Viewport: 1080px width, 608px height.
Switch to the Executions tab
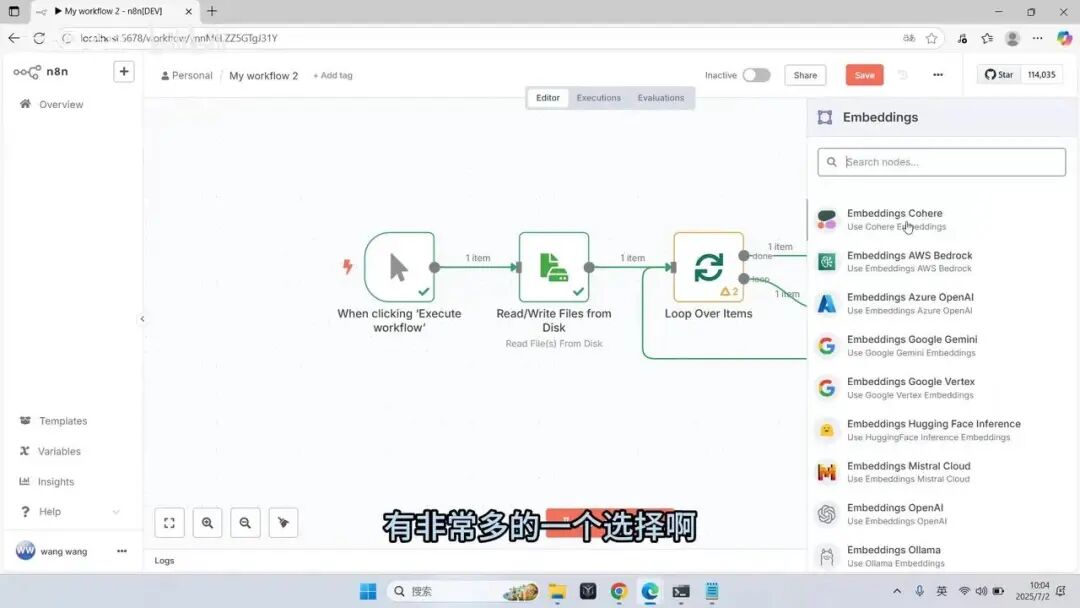click(599, 98)
